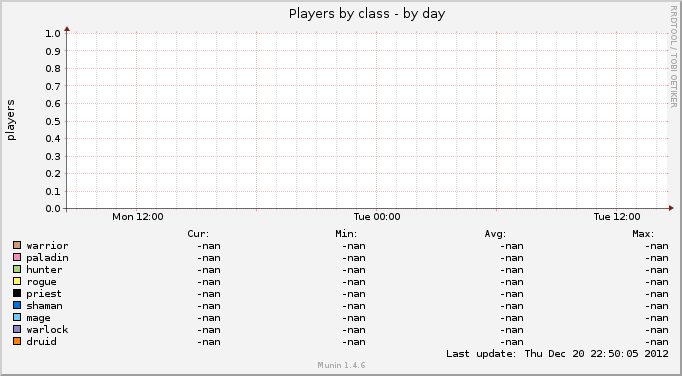
Task: Select the 'hunter' legend label
Action: 44,270
